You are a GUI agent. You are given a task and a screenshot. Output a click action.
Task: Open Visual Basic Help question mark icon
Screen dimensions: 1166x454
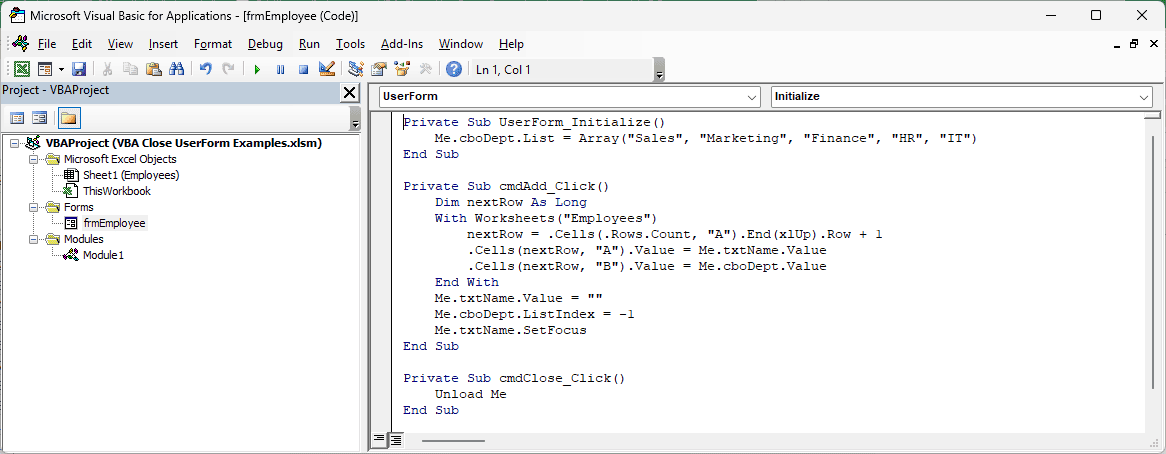pyautogui.click(x=454, y=69)
